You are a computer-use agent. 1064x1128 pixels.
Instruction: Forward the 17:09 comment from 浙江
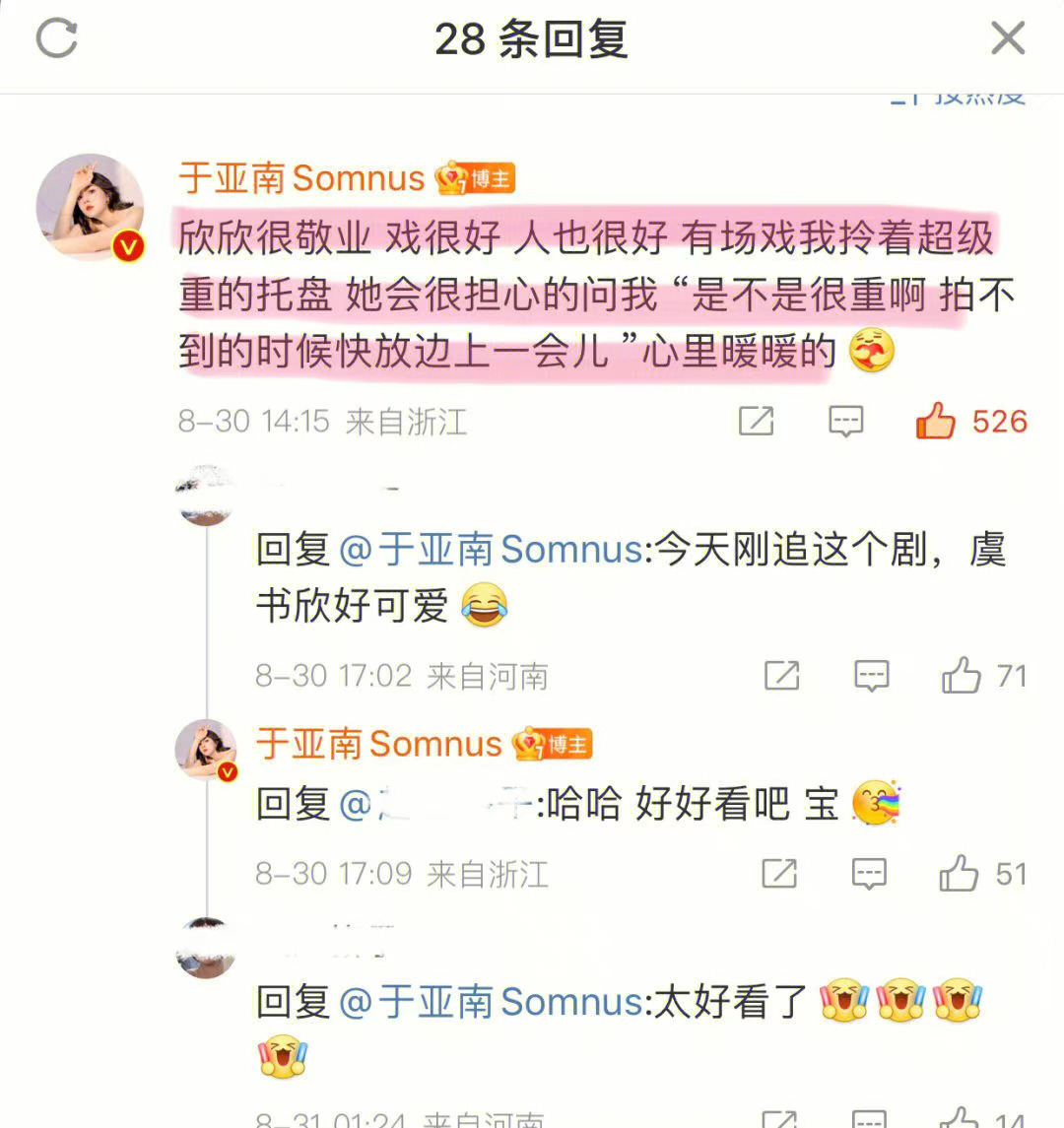coord(780,873)
